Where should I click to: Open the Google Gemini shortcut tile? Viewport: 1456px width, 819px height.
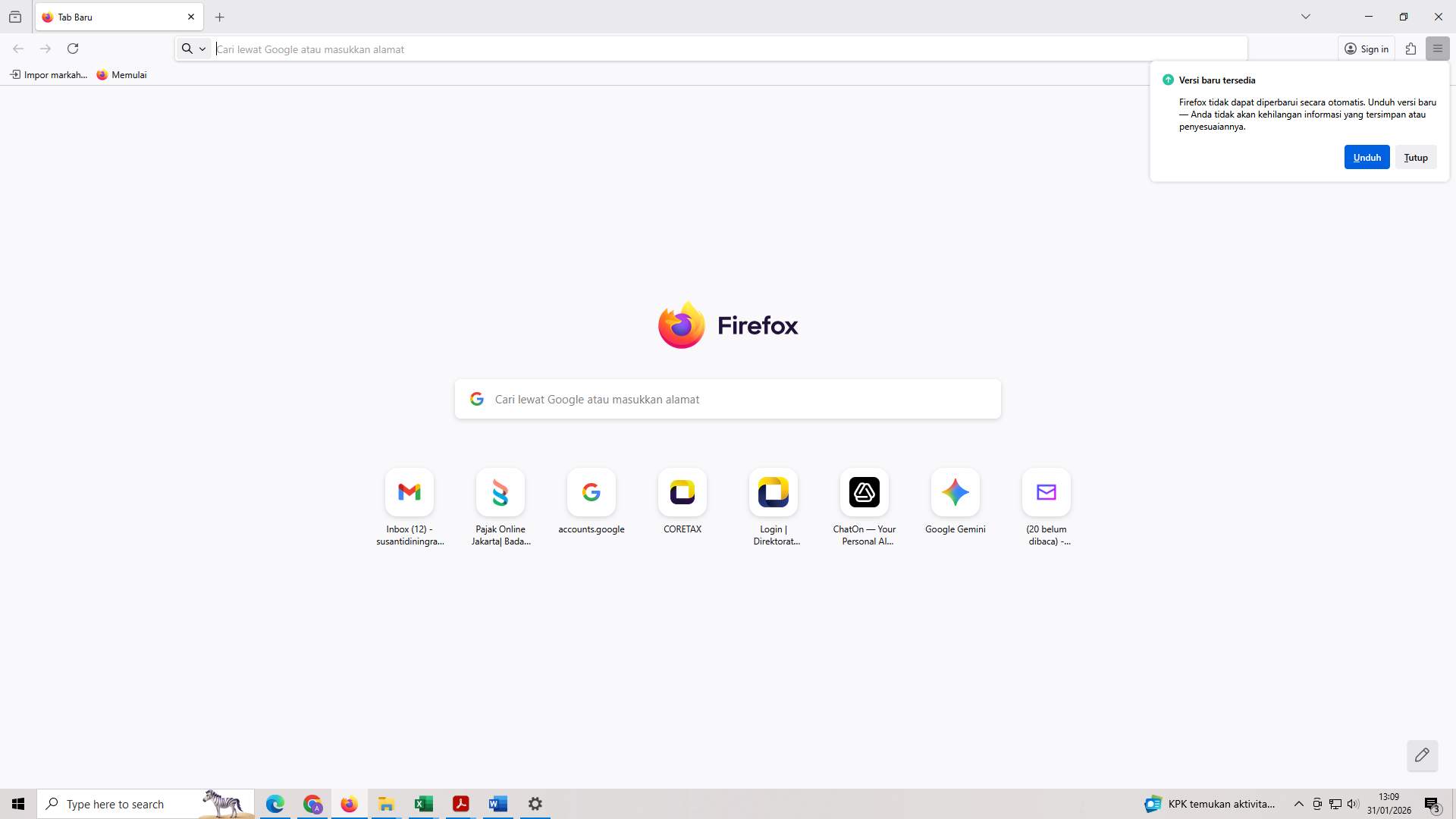coord(955,493)
